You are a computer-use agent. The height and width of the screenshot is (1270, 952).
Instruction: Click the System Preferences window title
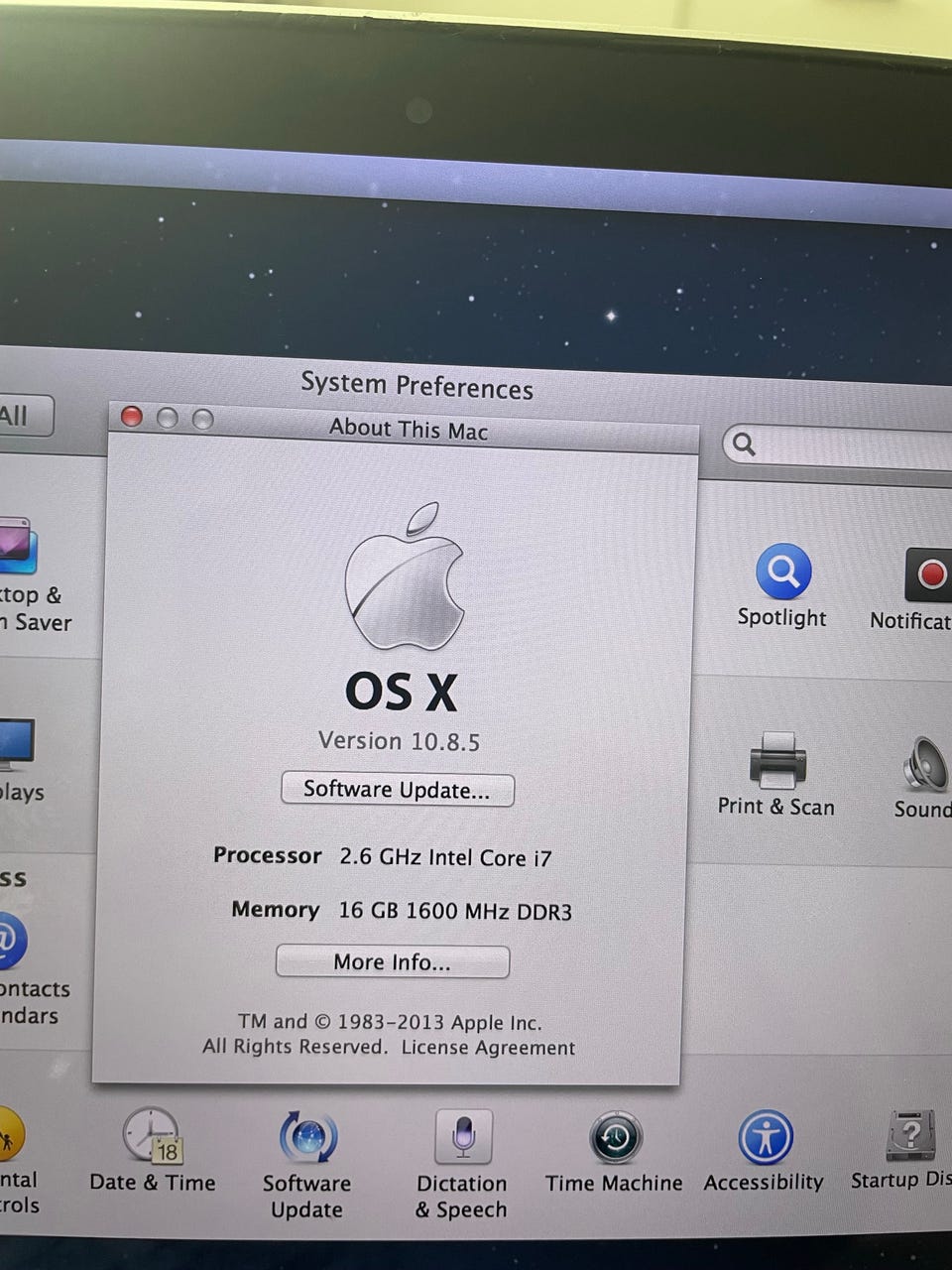pos(416,386)
